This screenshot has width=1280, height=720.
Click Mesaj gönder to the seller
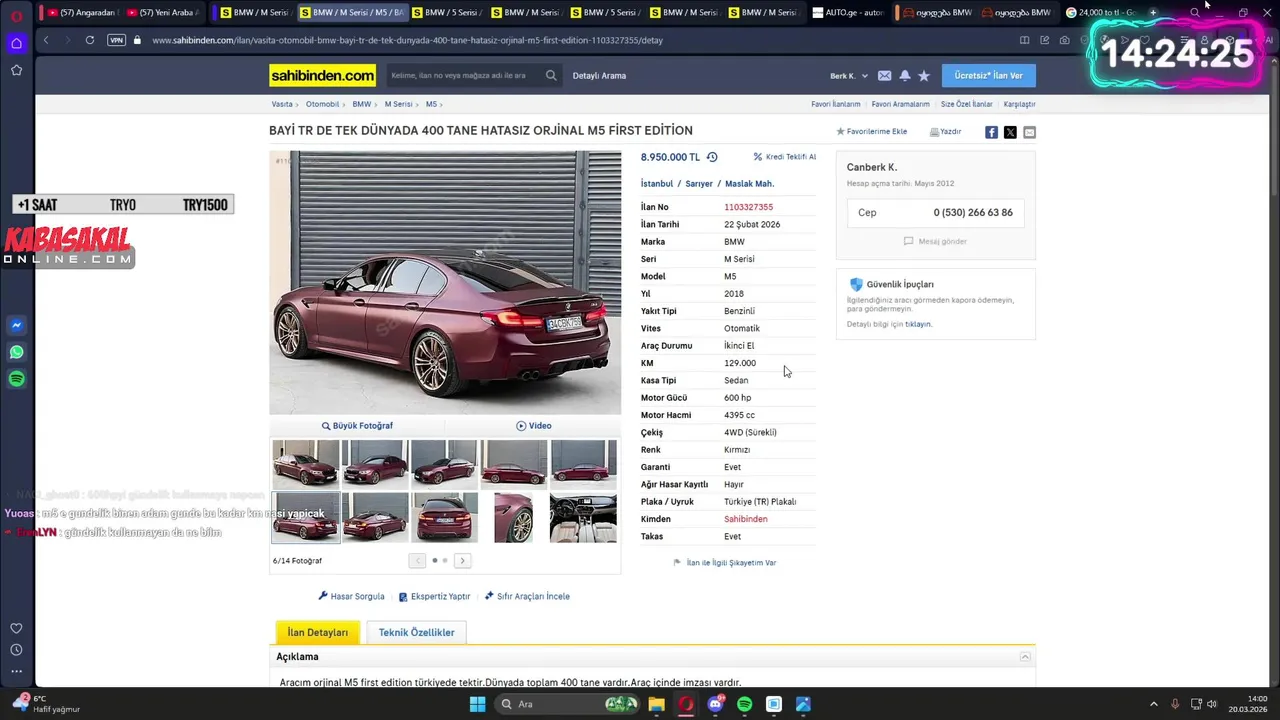[x=936, y=241]
